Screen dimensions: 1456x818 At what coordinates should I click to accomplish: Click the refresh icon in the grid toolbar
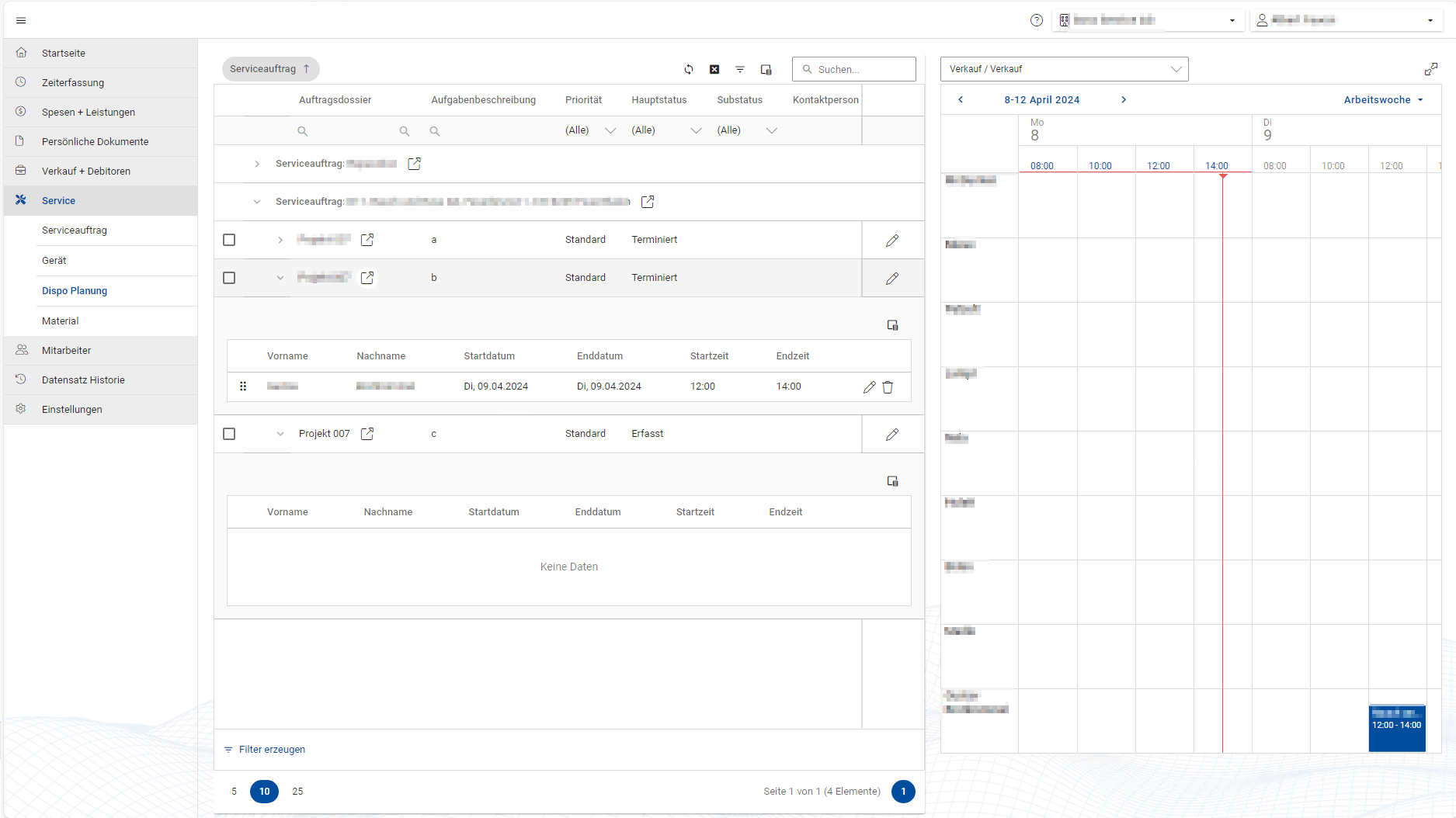click(689, 70)
